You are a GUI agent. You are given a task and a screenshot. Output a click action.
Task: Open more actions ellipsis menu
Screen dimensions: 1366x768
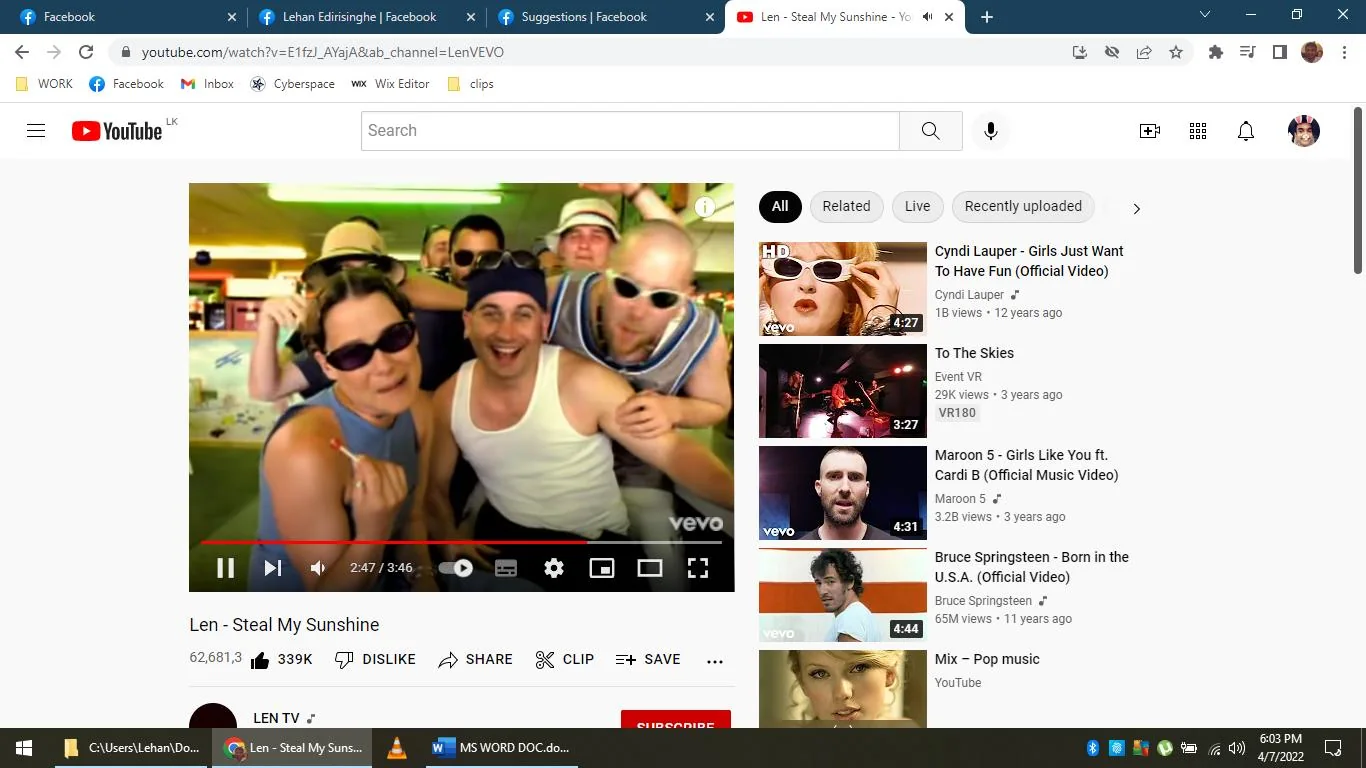tap(715, 661)
